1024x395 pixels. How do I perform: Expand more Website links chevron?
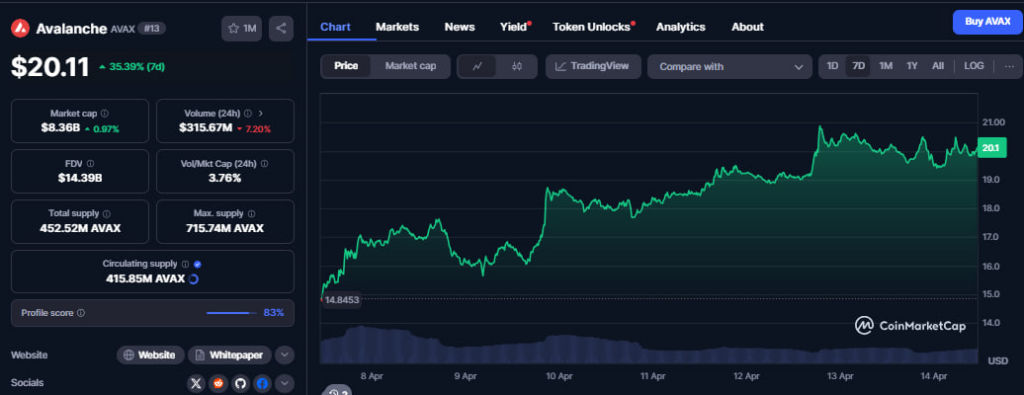pos(284,355)
